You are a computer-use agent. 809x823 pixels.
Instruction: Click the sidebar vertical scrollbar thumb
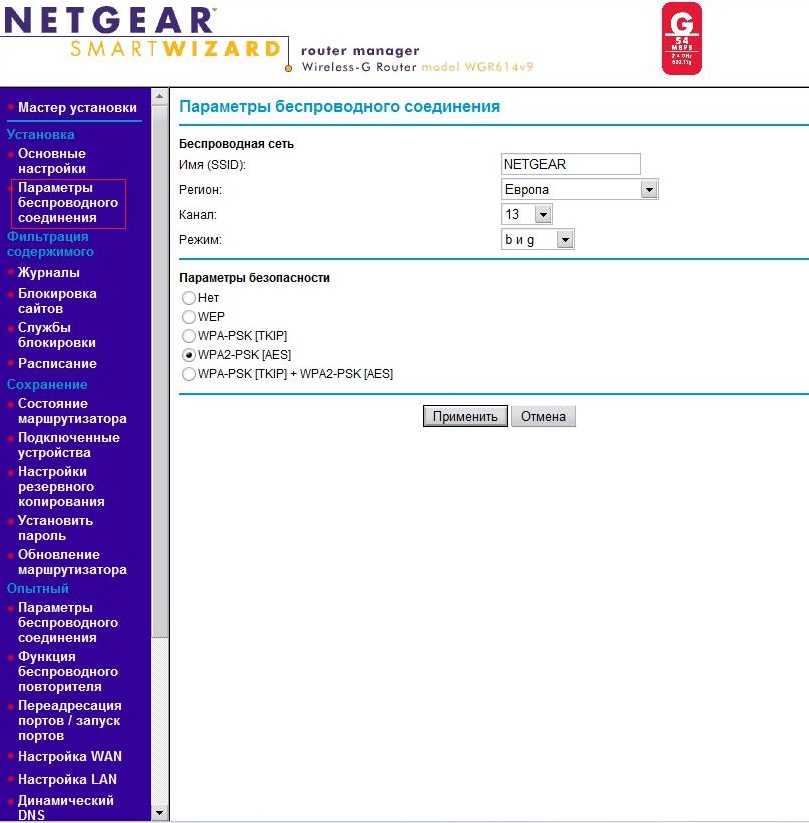[x=159, y=370]
